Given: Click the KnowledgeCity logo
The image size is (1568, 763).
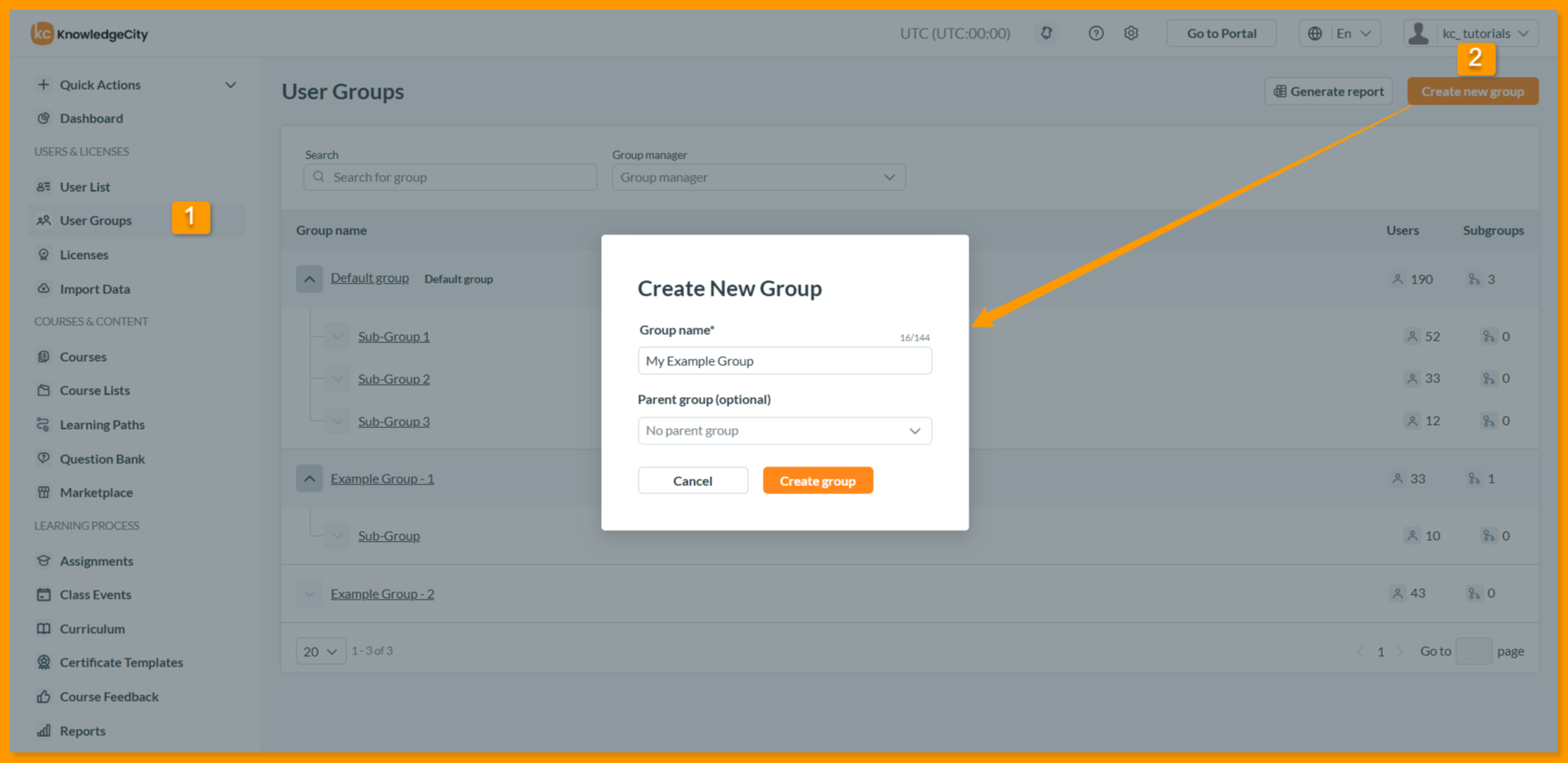Looking at the screenshot, I should tap(89, 33).
